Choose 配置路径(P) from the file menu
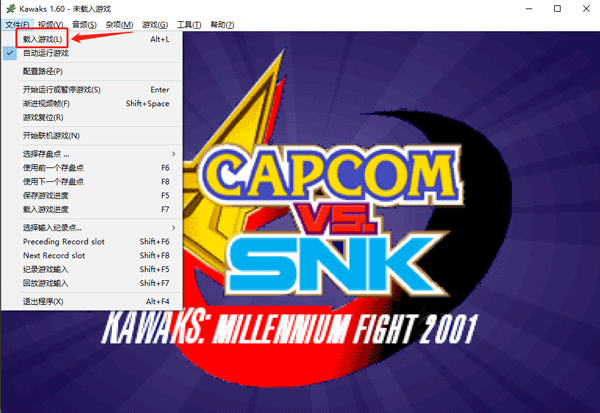Viewport: 600px width, 413px height. (x=91, y=72)
